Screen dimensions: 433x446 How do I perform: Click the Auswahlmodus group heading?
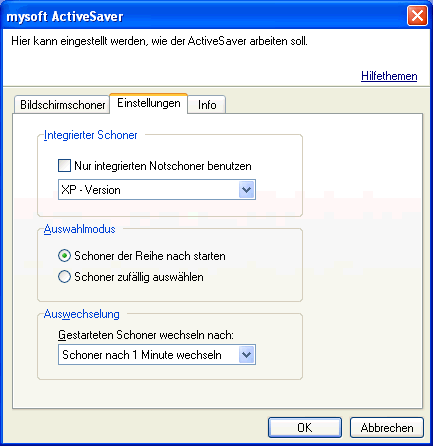[x=80, y=229]
